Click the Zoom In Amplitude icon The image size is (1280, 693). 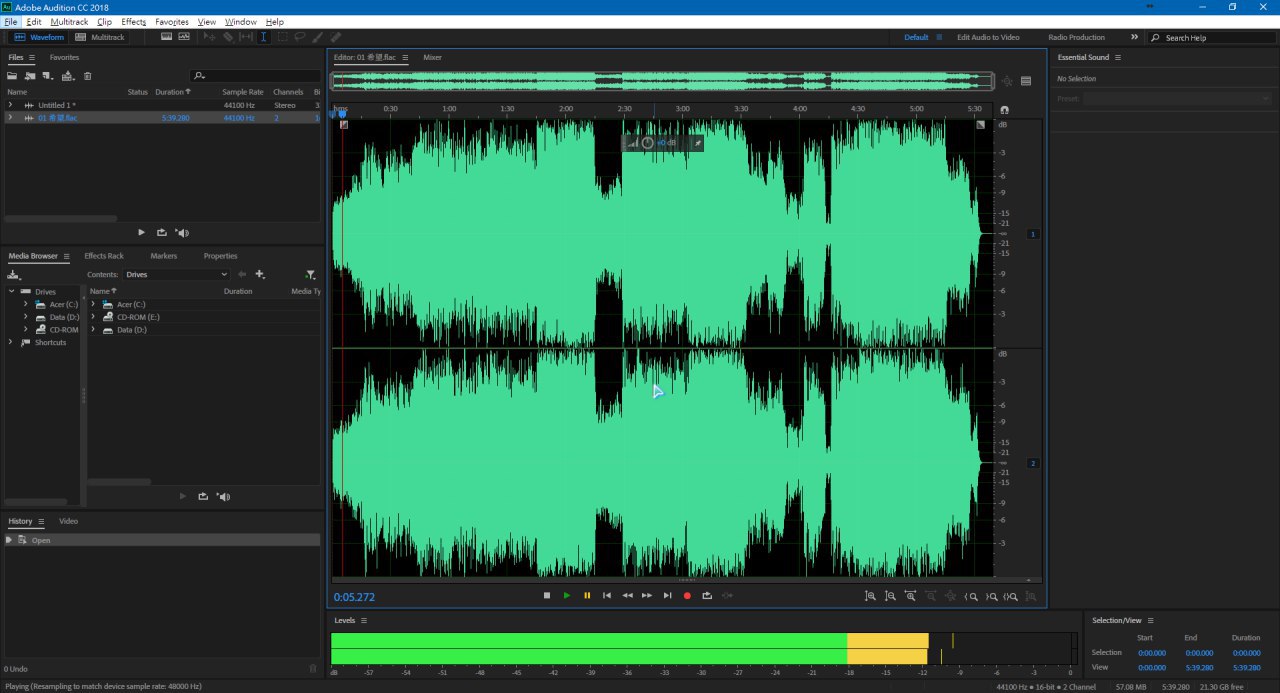tap(870, 596)
